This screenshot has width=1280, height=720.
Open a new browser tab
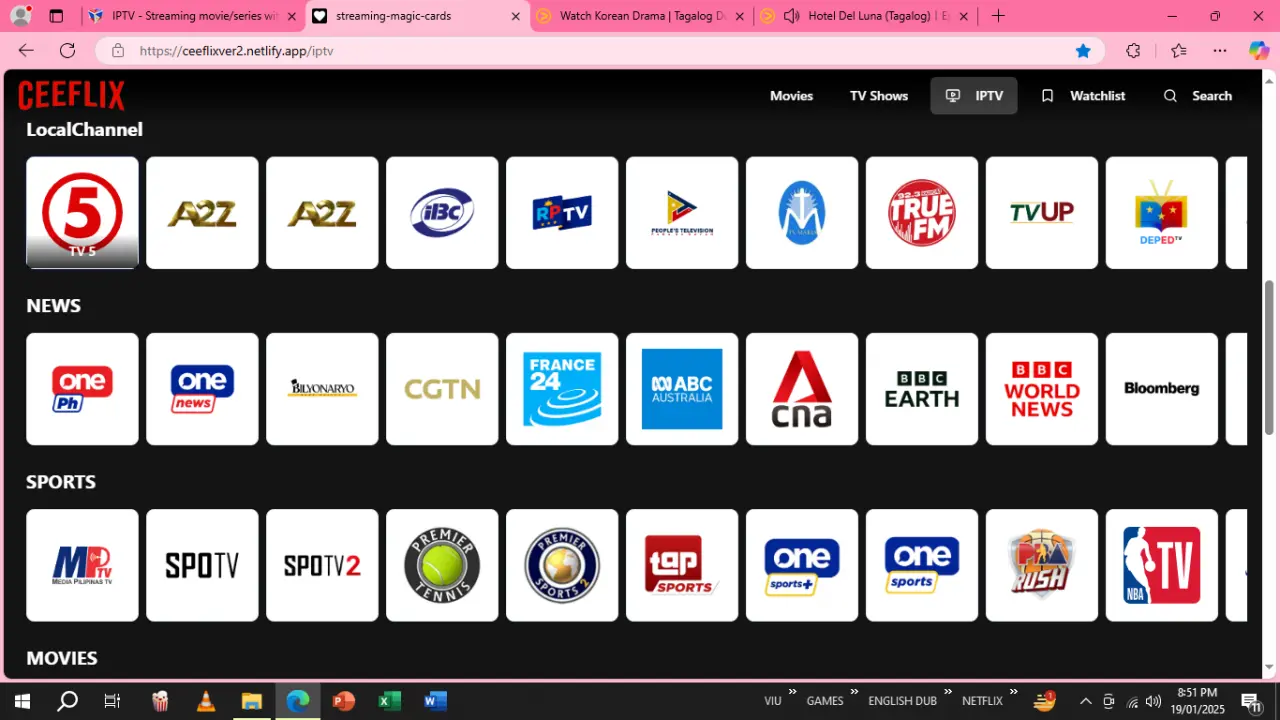998,16
